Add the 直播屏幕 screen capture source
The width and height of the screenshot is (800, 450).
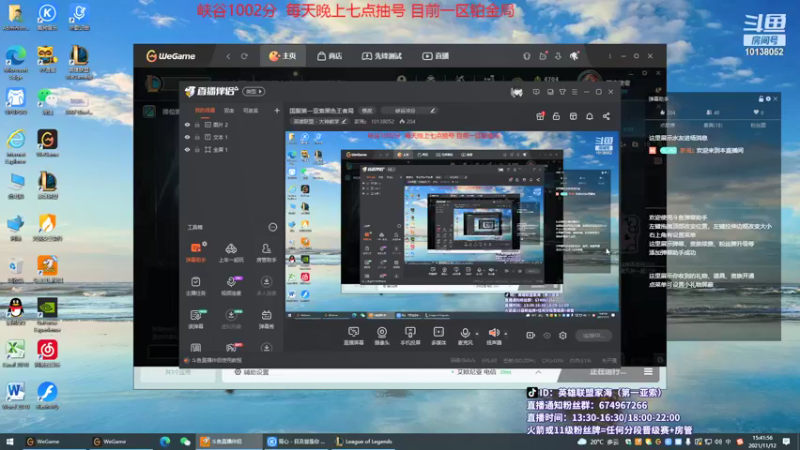pos(354,336)
